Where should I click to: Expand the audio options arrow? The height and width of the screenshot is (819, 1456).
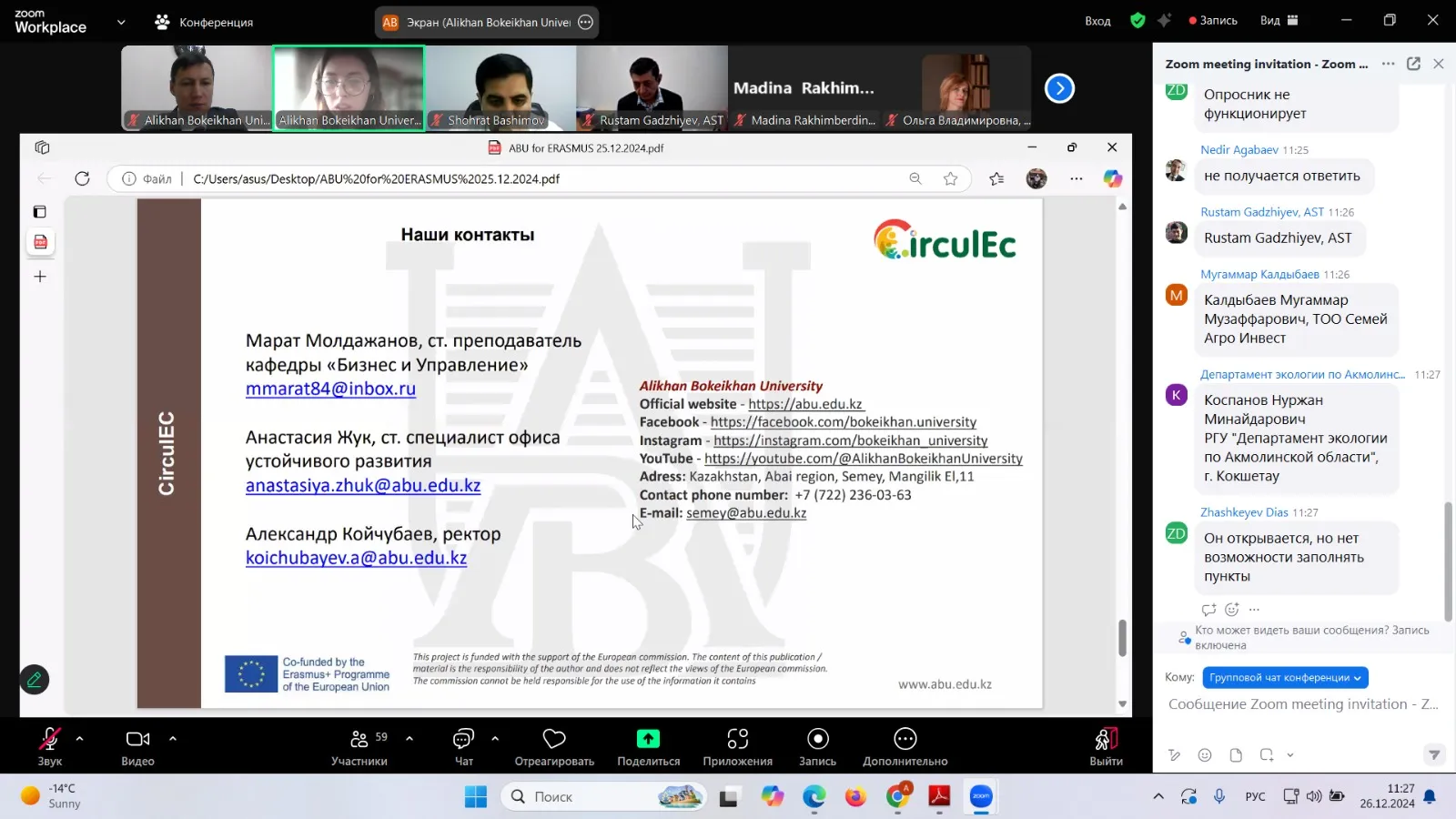pos(79,739)
